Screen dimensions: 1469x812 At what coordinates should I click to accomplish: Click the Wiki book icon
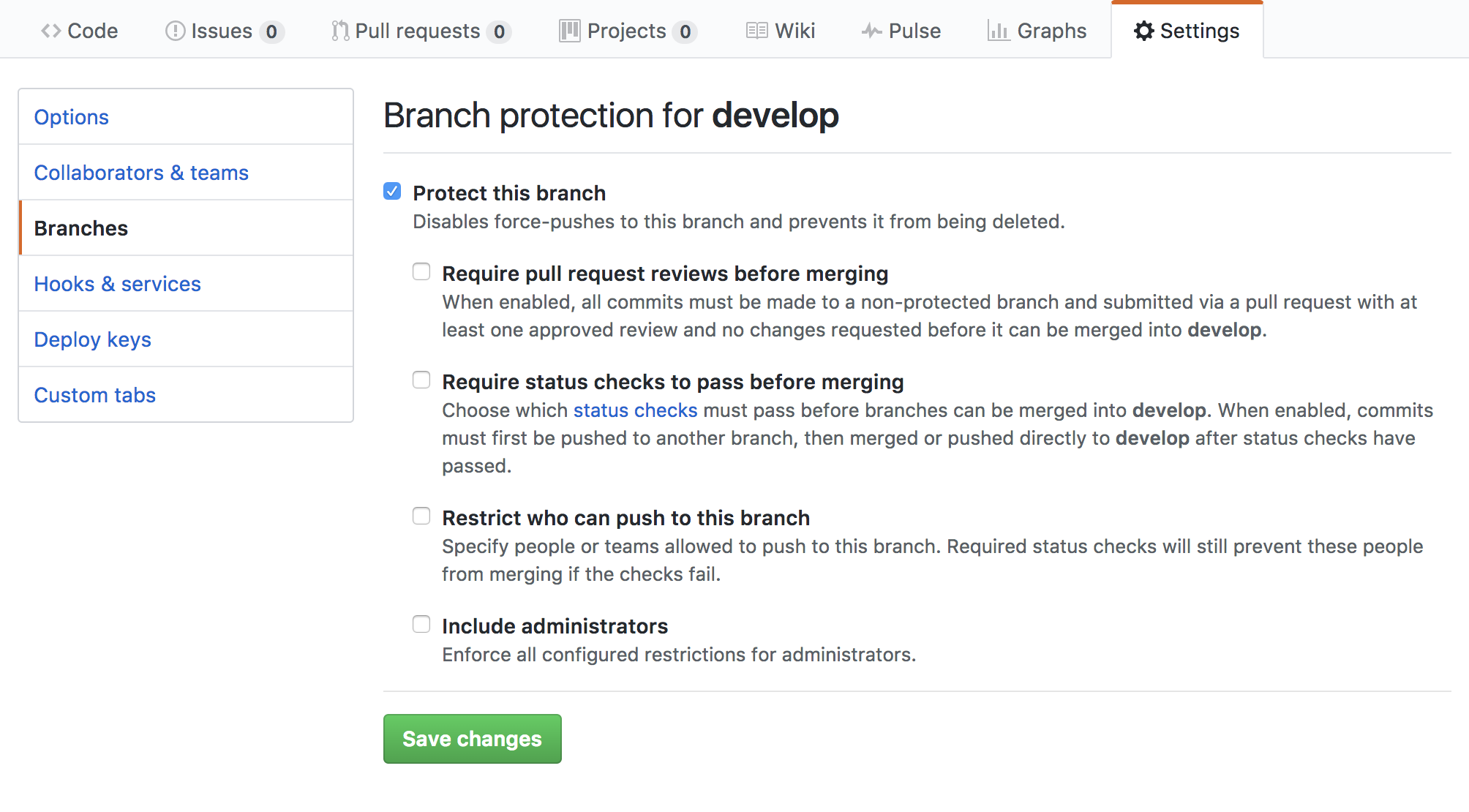click(756, 31)
